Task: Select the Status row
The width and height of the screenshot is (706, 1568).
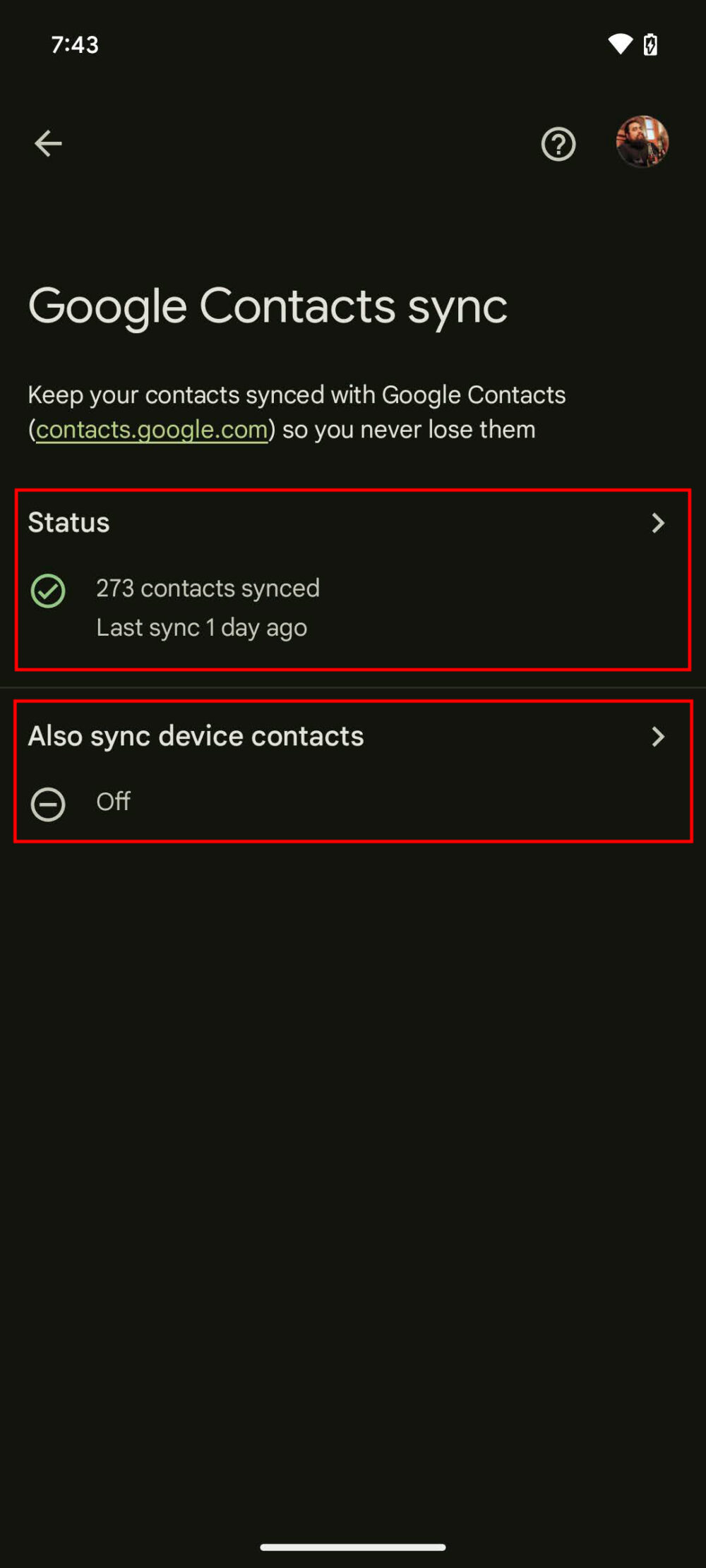Action: [x=68, y=522]
